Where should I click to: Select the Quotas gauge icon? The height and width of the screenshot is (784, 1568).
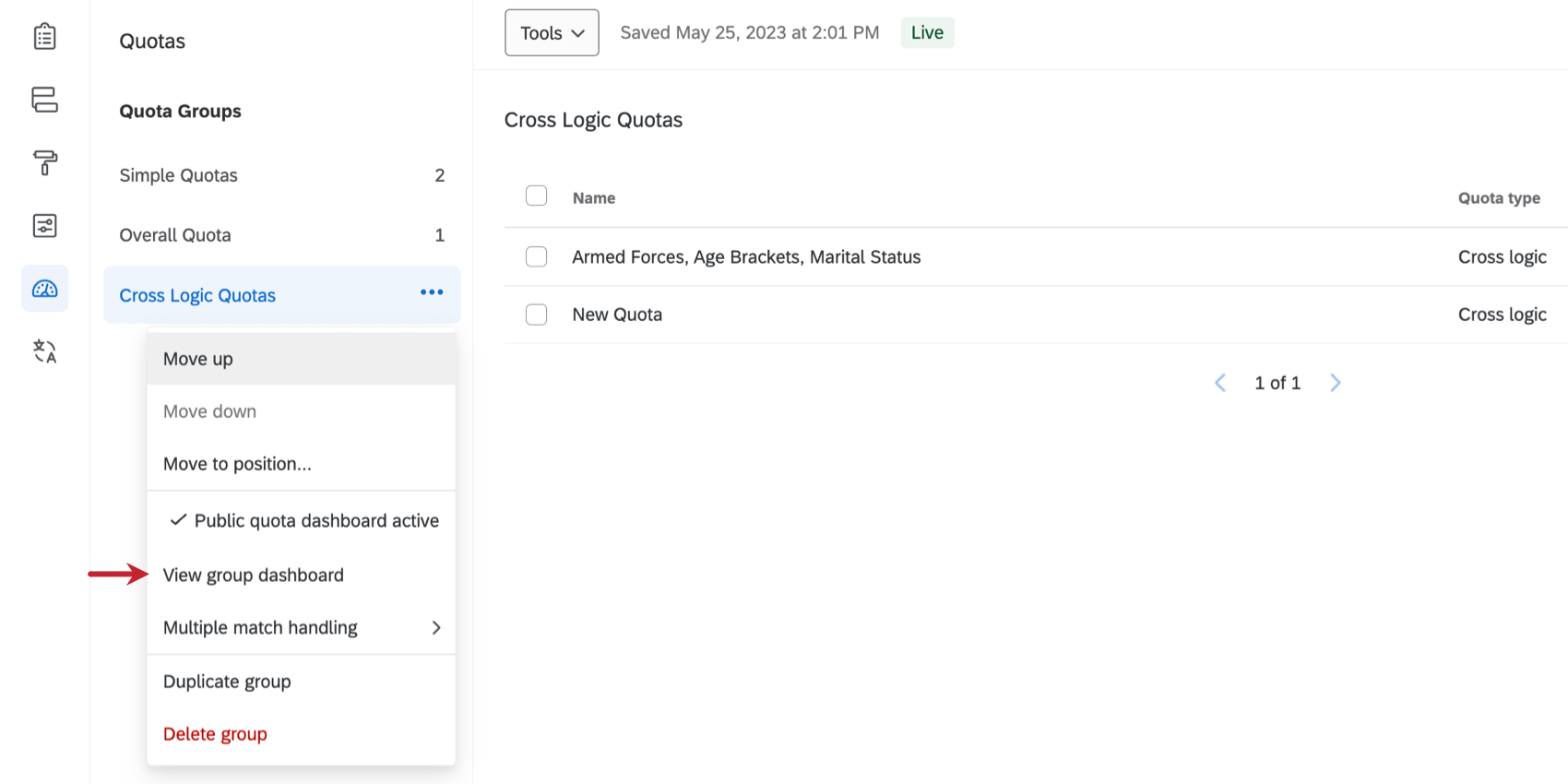44,289
